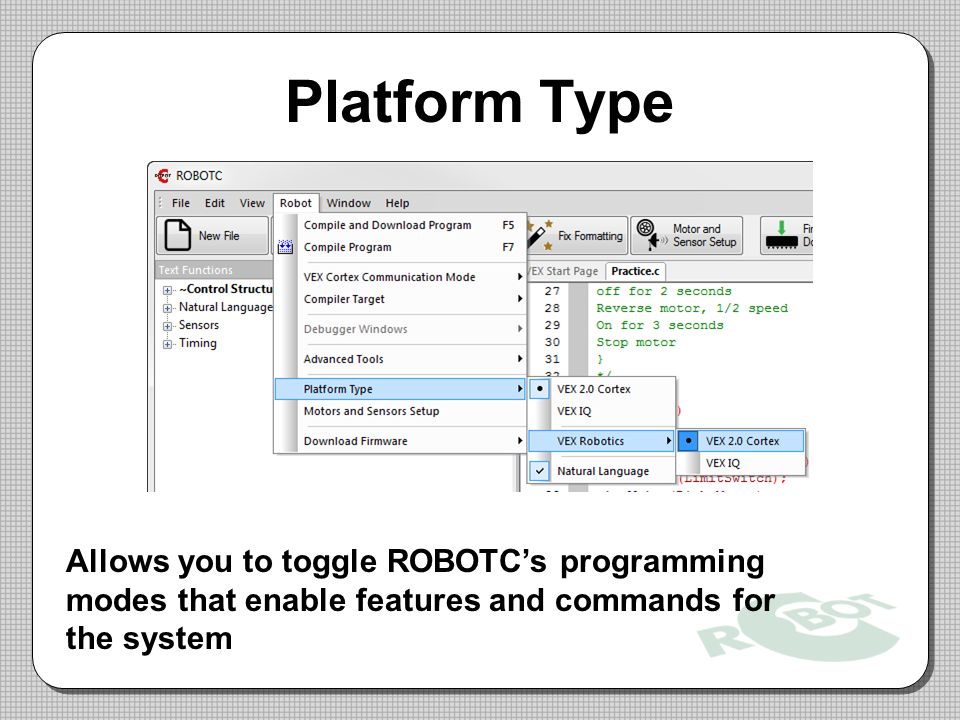Click the Fix Formatting toolbar button
This screenshot has width=960, height=720.
[576, 235]
